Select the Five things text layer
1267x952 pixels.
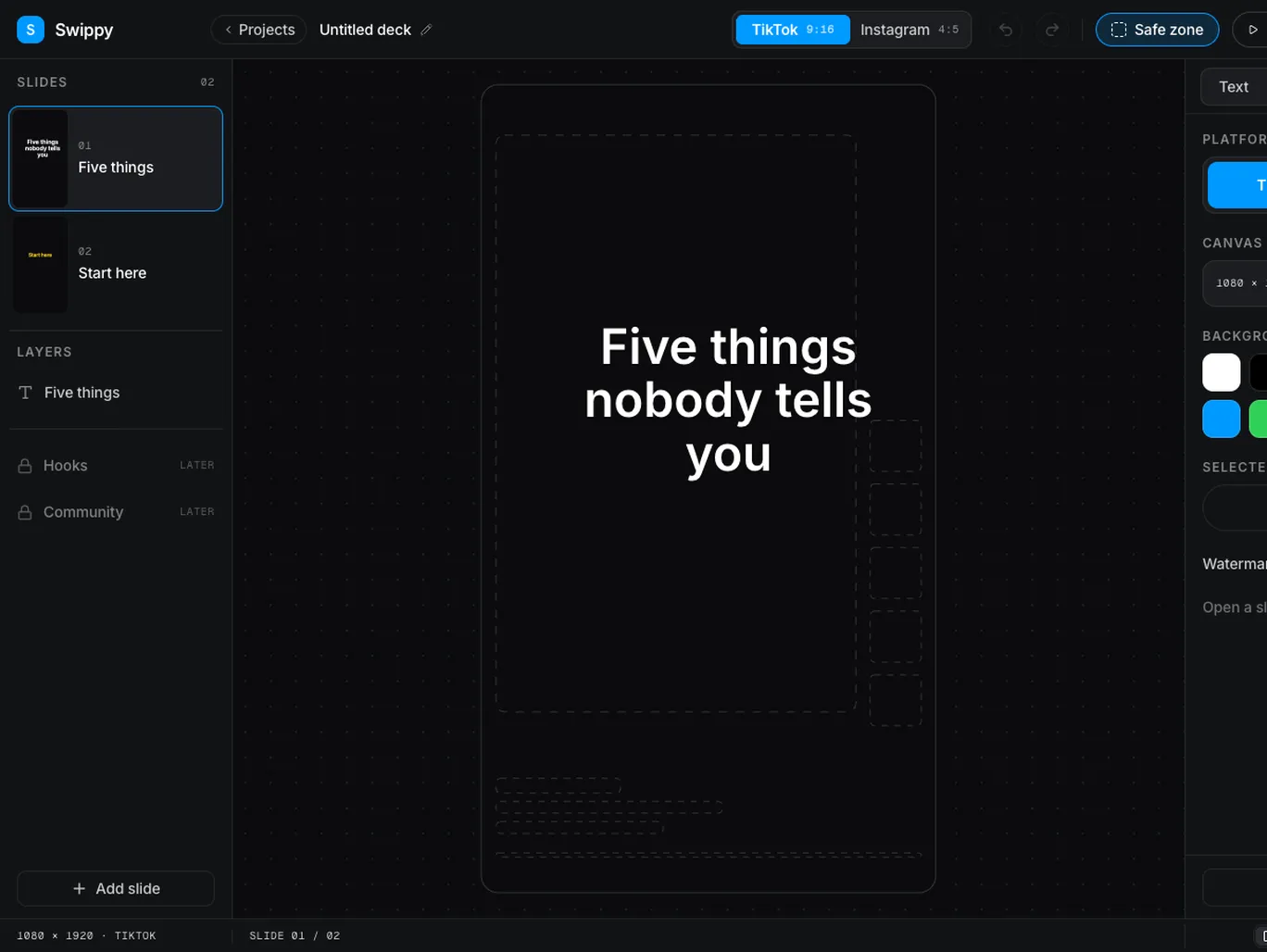(116, 393)
